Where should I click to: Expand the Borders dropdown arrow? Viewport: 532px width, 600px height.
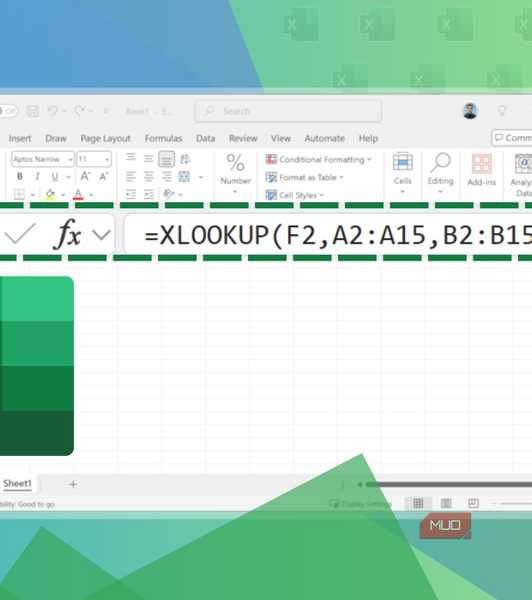[33, 195]
